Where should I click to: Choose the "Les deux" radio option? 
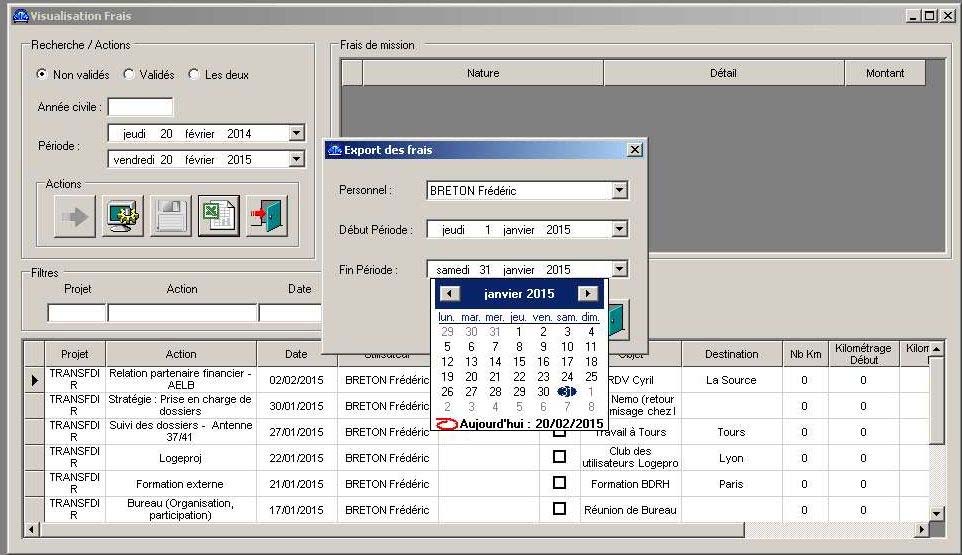pyautogui.click(x=194, y=75)
